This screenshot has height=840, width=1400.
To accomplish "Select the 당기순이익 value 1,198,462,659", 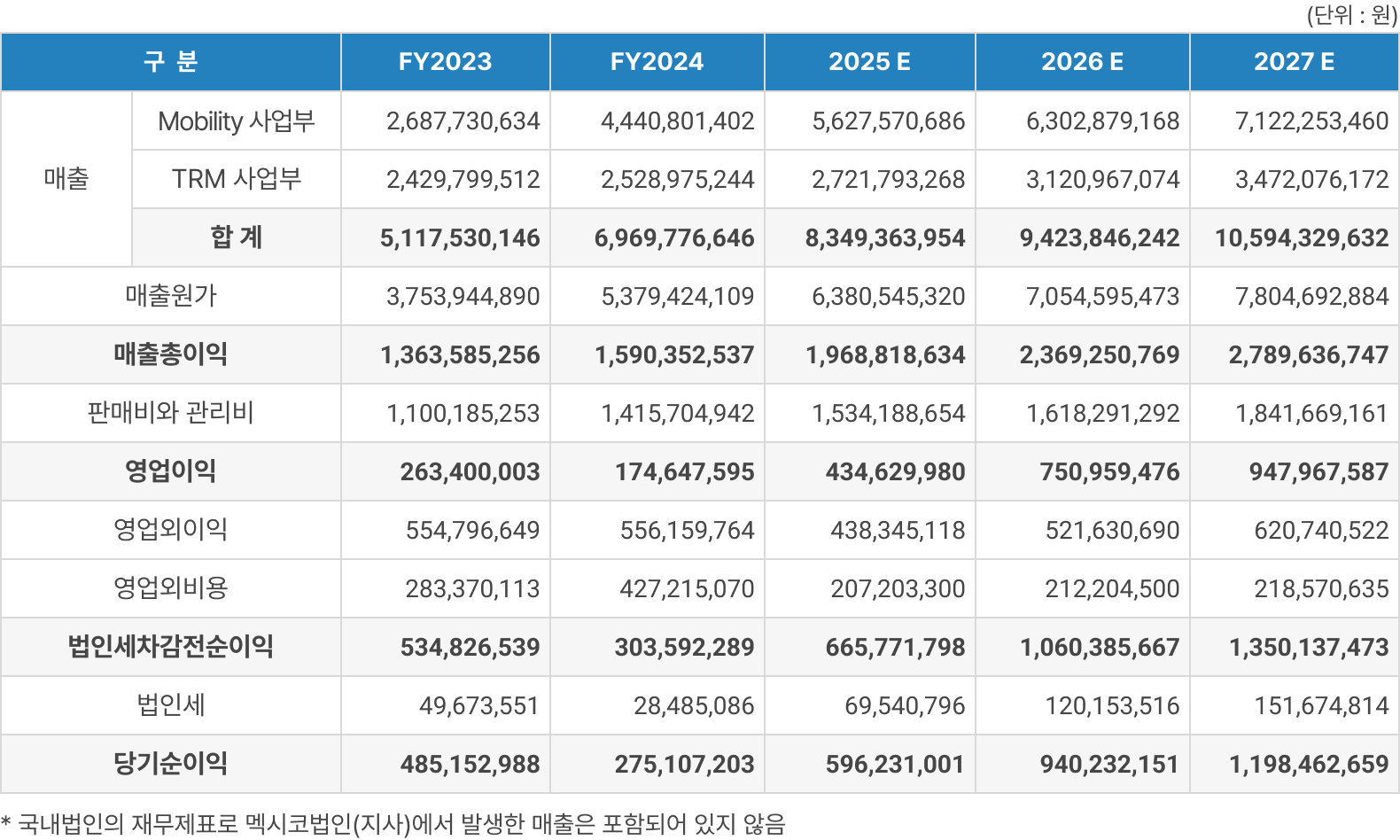I will tap(1308, 764).
